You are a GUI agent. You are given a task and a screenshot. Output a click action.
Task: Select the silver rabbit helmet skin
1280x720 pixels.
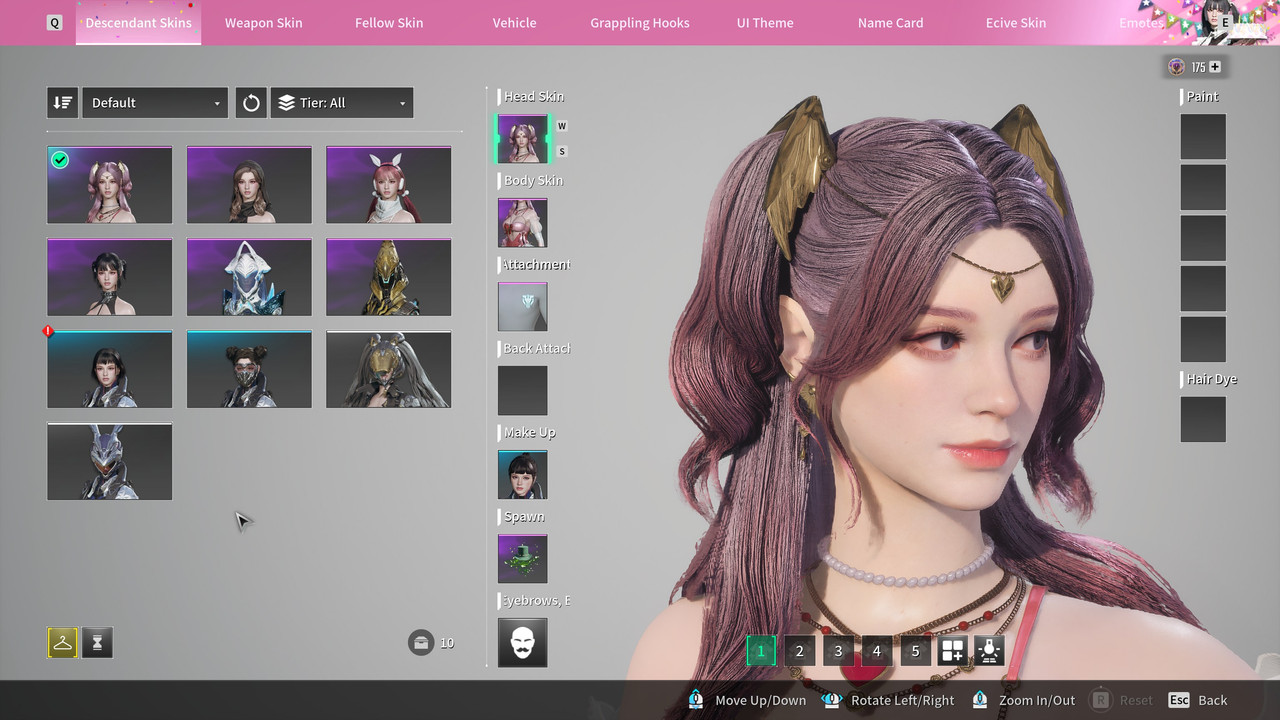click(109, 461)
